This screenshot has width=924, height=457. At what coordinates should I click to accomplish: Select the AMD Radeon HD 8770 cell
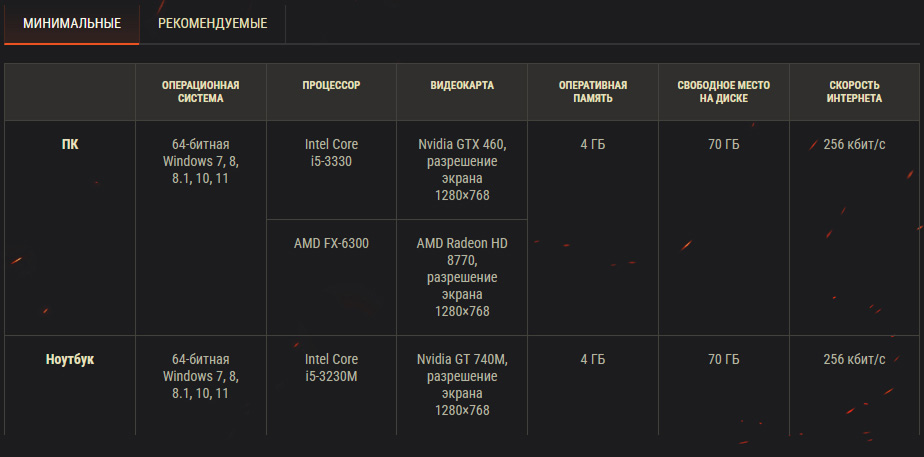462,277
